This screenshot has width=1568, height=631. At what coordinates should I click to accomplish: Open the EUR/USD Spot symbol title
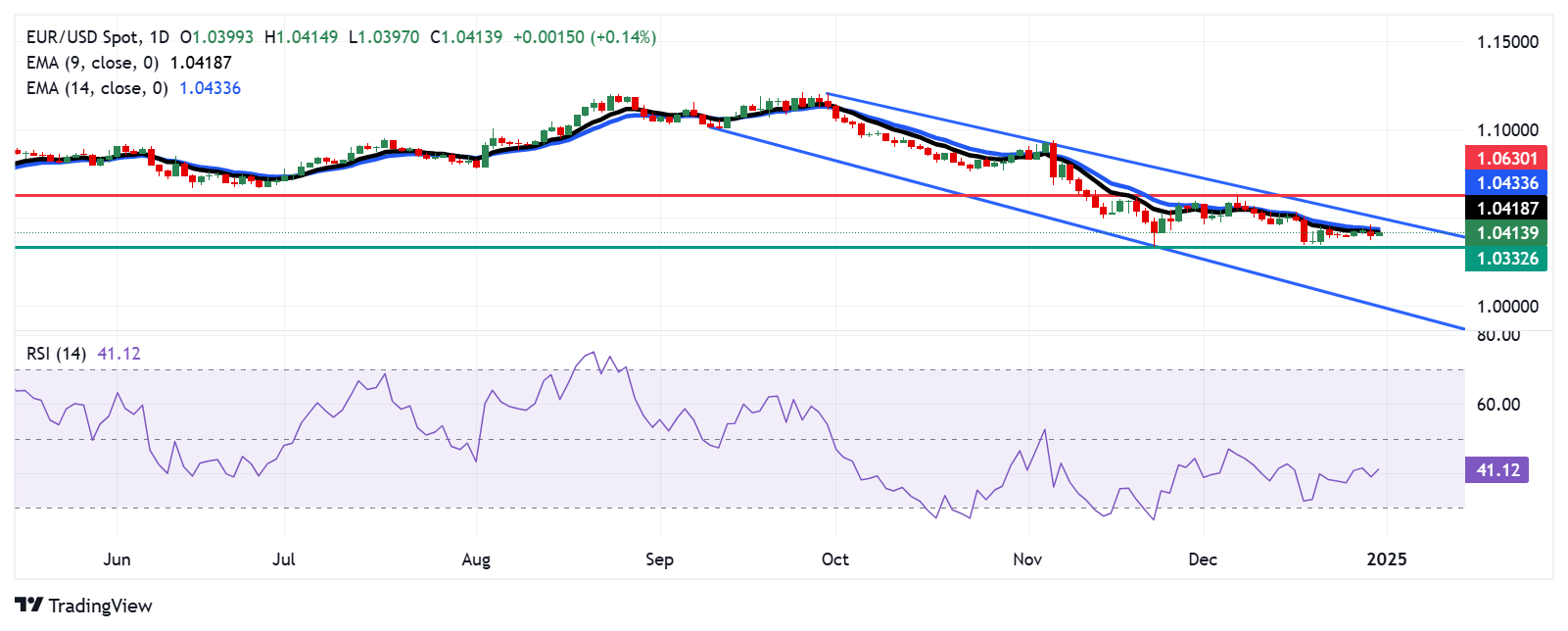(82, 37)
